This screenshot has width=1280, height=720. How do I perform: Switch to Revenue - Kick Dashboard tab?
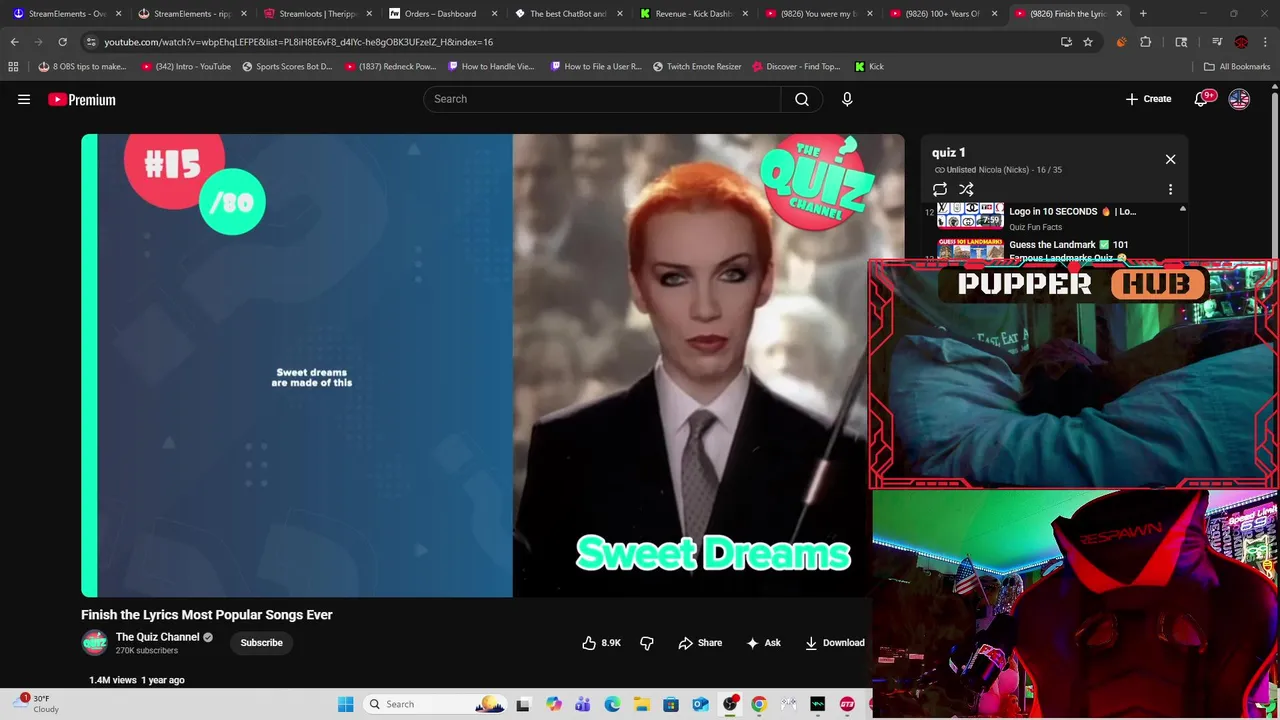pyautogui.click(x=692, y=14)
